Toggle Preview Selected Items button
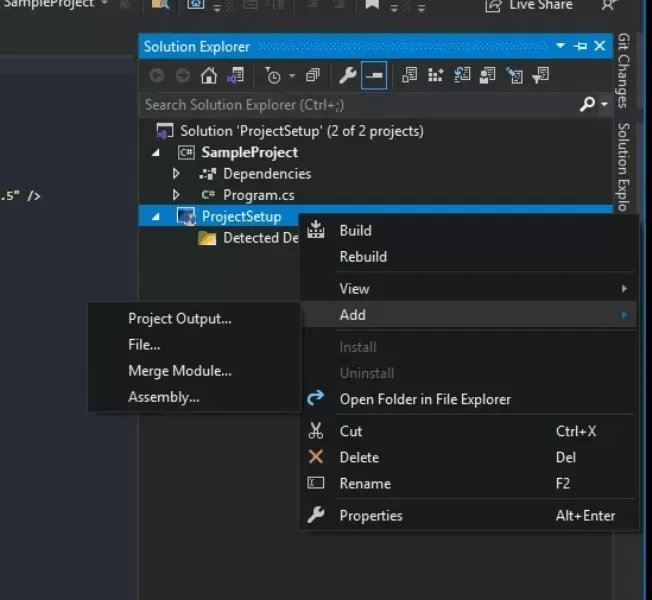 tap(374, 75)
